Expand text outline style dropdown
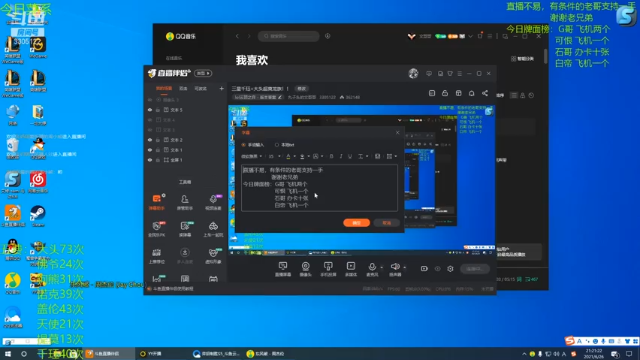 pos(322,156)
